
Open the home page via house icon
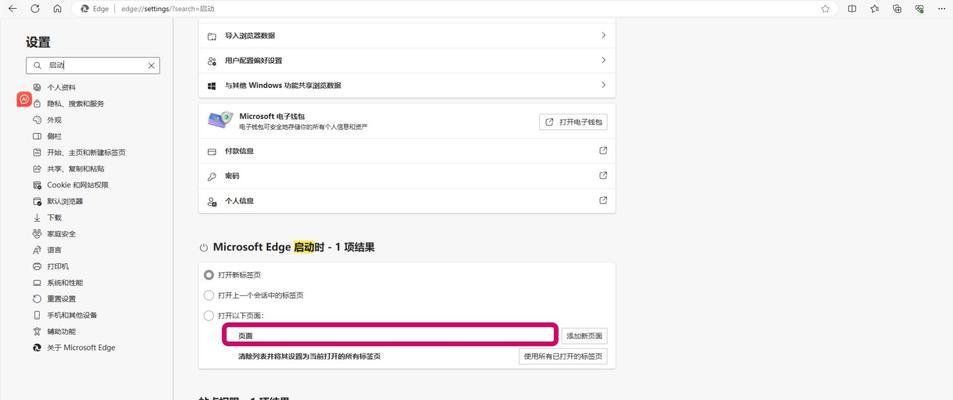point(57,9)
